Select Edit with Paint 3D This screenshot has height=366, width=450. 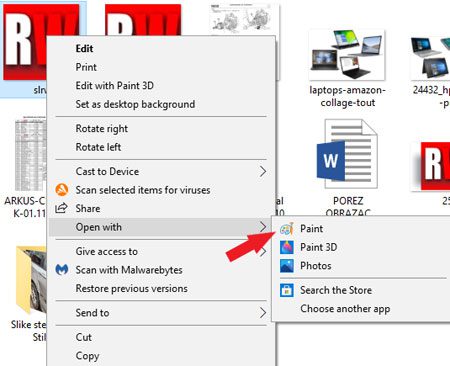(162, 86)
